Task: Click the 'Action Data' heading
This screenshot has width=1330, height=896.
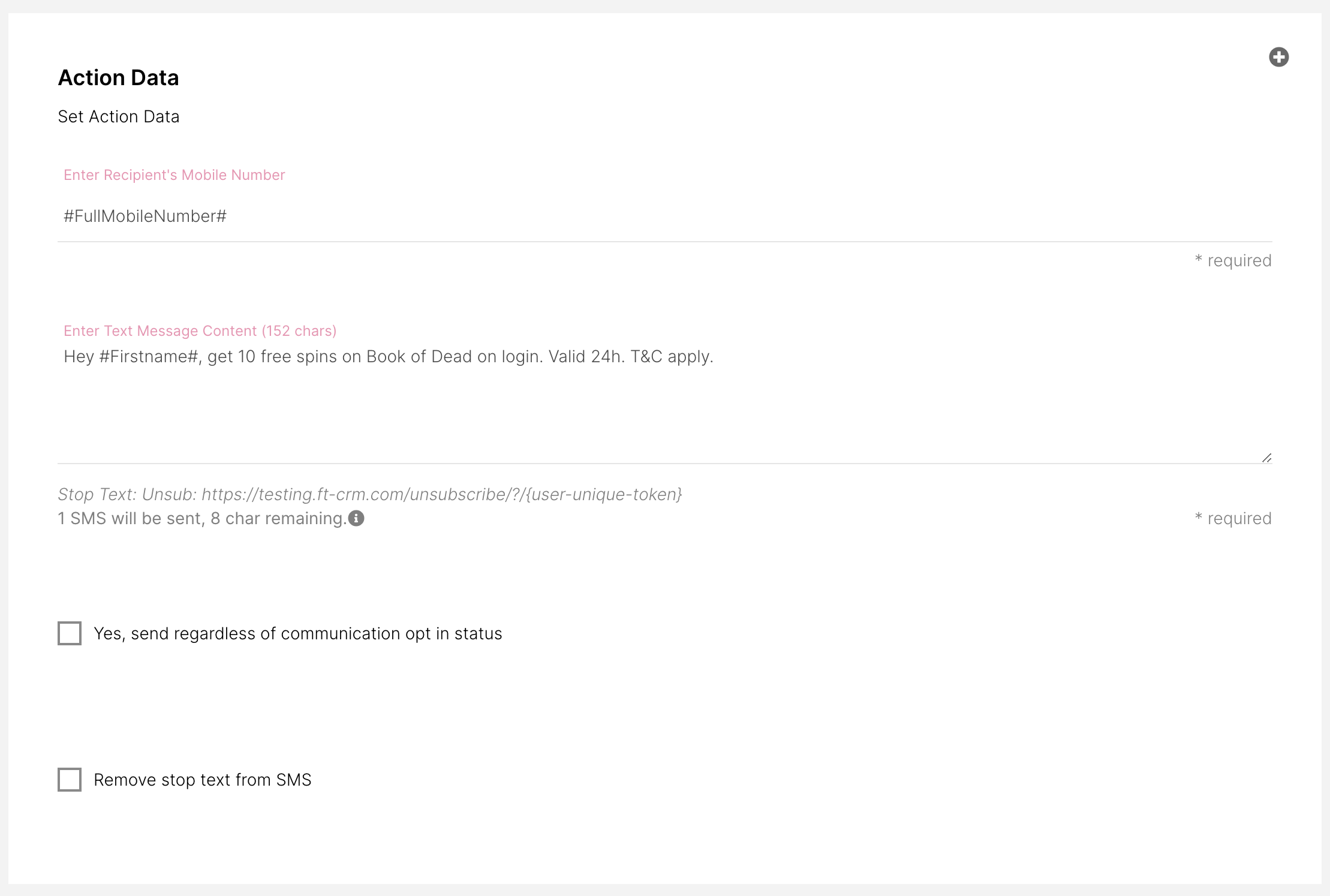Action: (x=118, y=78)
